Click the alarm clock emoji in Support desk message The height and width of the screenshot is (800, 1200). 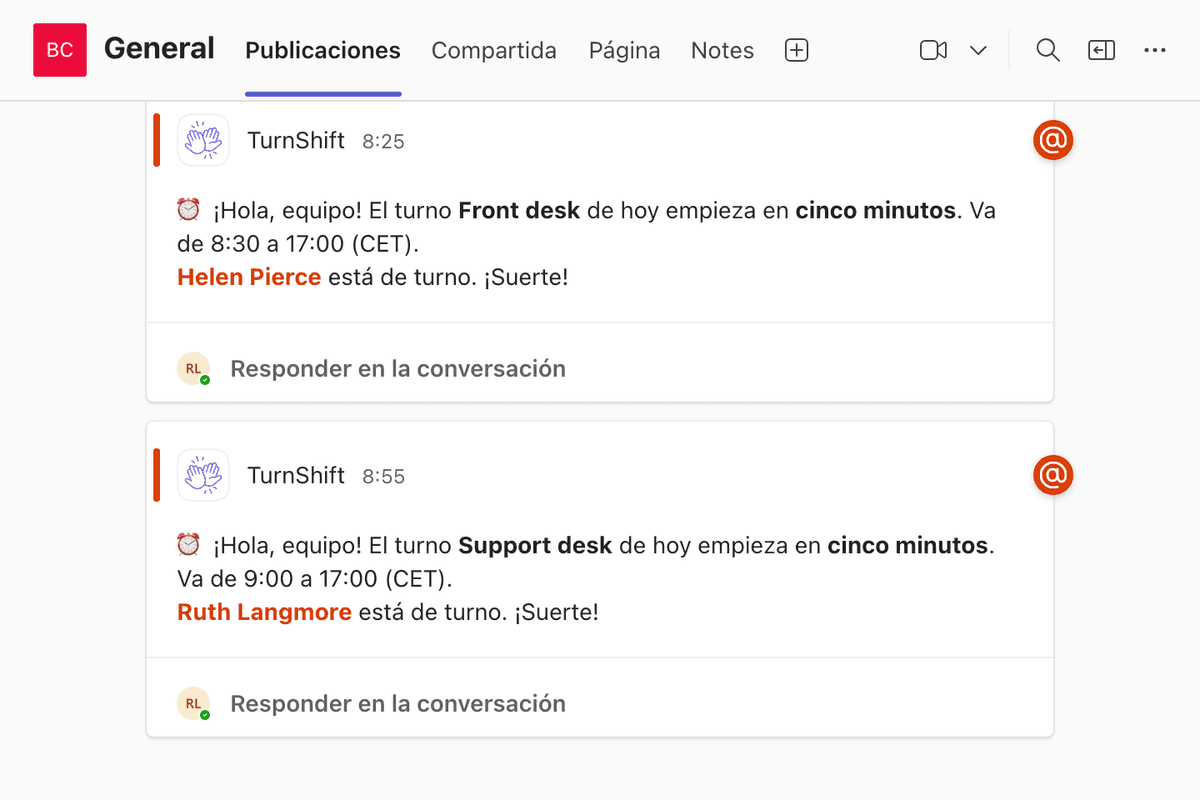pyautogui.click(x=188, y=545)
